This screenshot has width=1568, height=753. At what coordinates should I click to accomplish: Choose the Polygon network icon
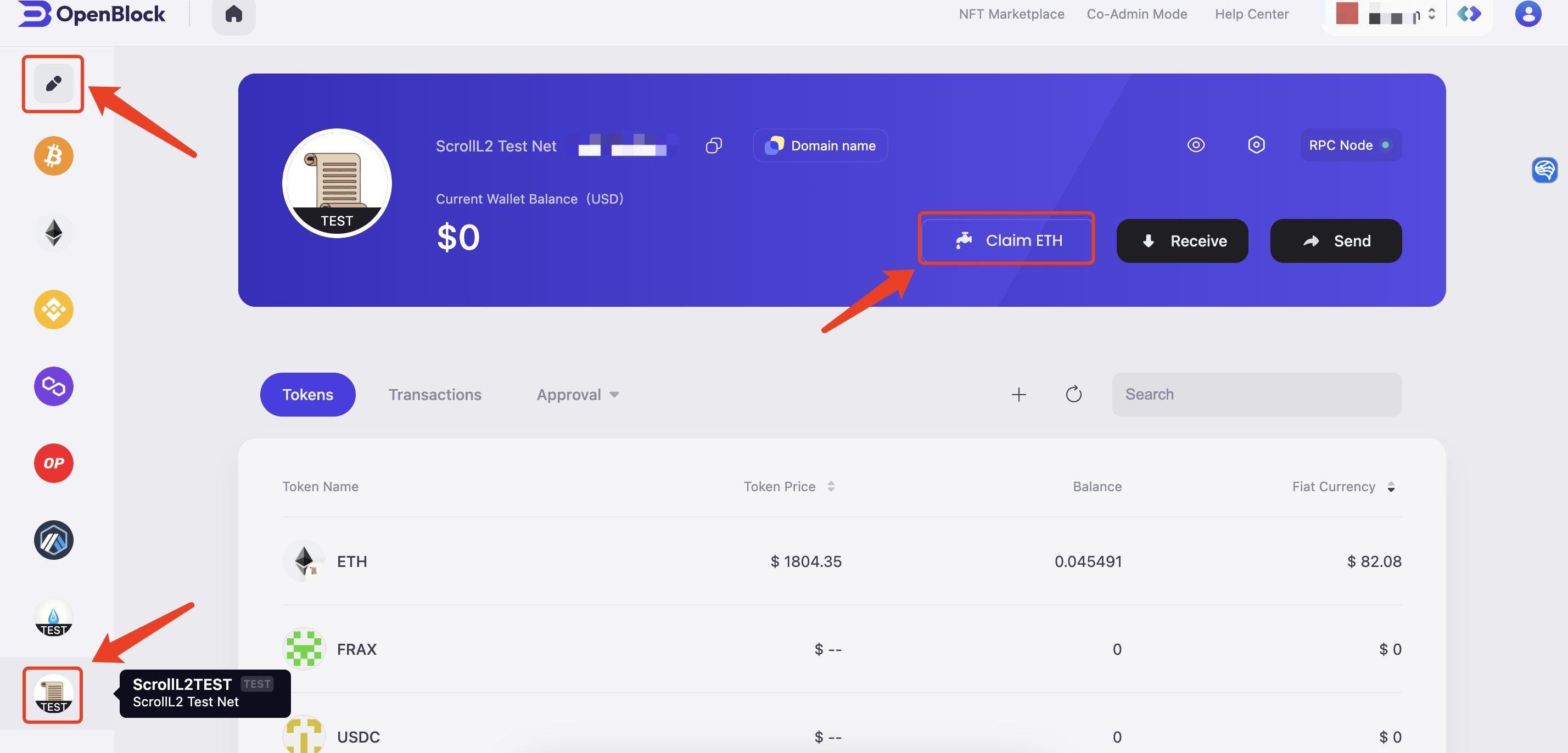click(54, 386)
